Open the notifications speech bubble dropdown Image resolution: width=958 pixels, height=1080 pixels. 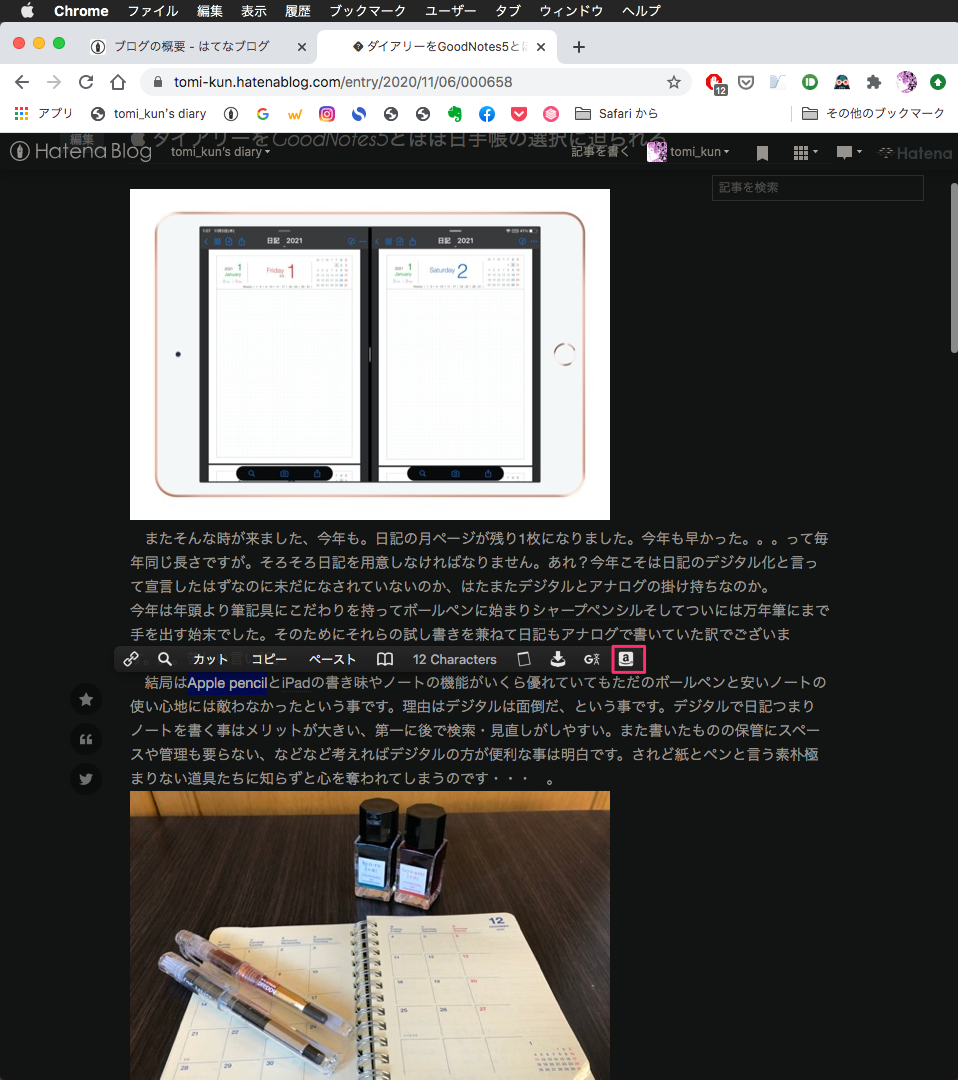coord(848,152)
